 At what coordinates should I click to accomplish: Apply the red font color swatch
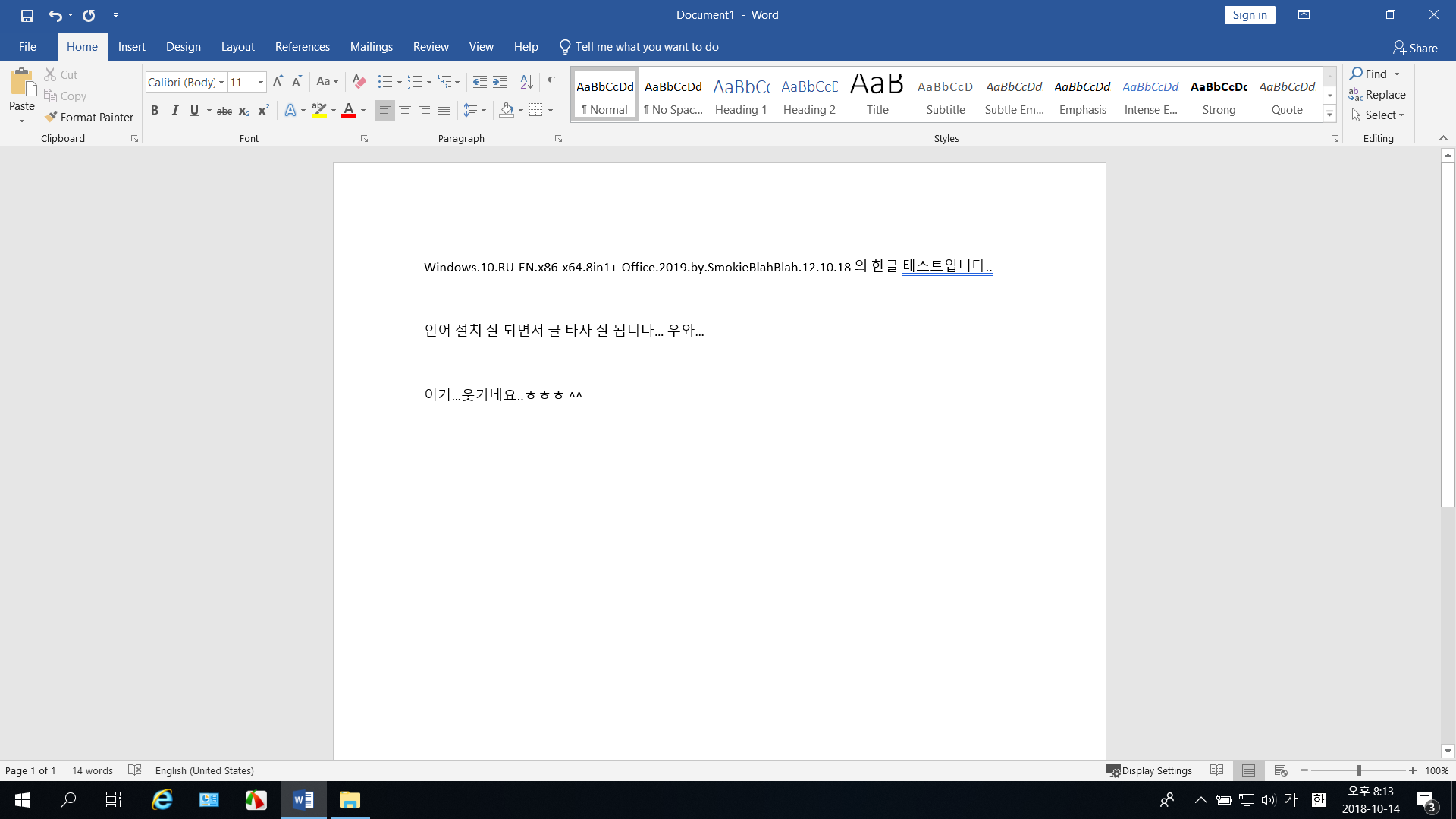pyautogui.click(x=349, y=111)
